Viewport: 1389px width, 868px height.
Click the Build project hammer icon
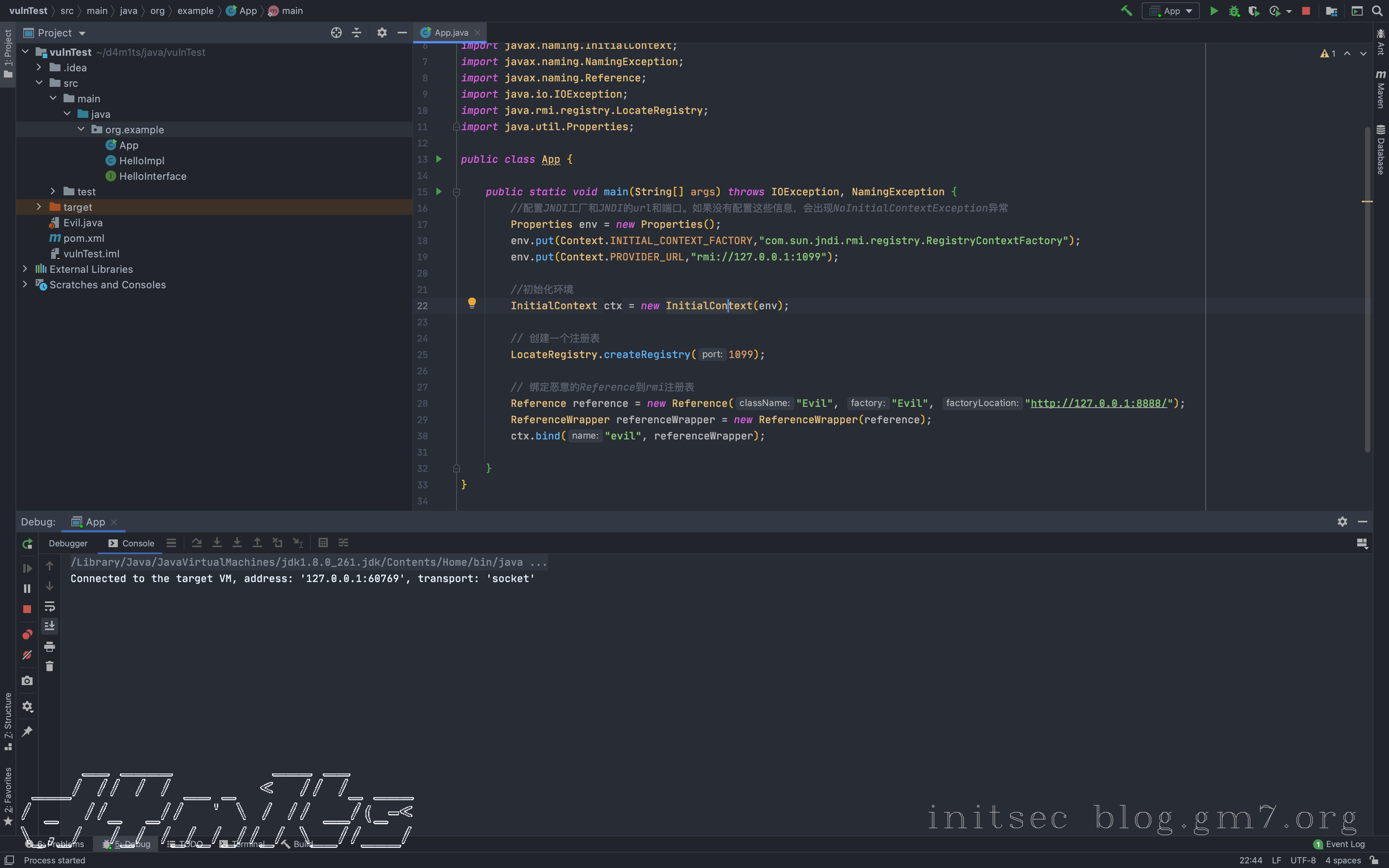click(1126, 11)
